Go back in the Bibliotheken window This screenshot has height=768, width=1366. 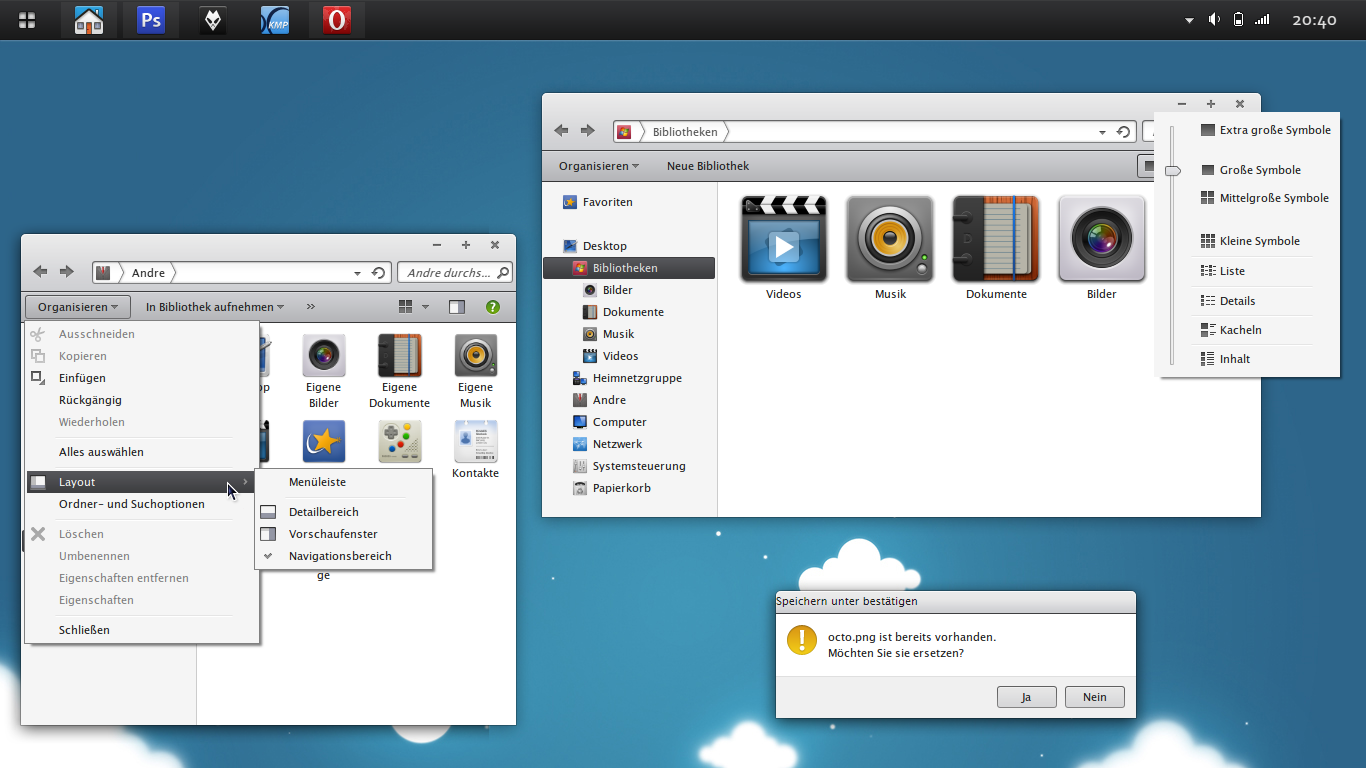point(562,131)
